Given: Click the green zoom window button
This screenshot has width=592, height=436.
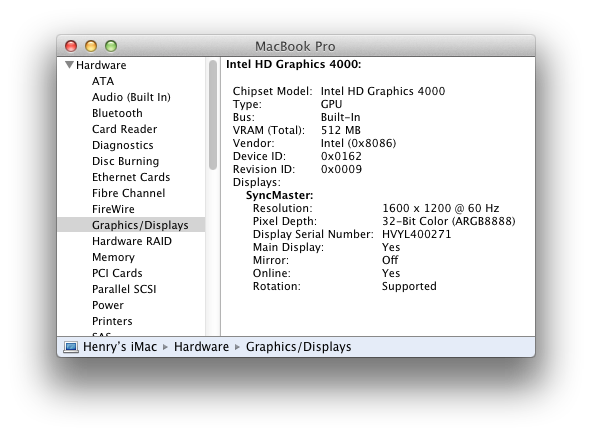Looking at the screenshot, I should click(111, 46).
